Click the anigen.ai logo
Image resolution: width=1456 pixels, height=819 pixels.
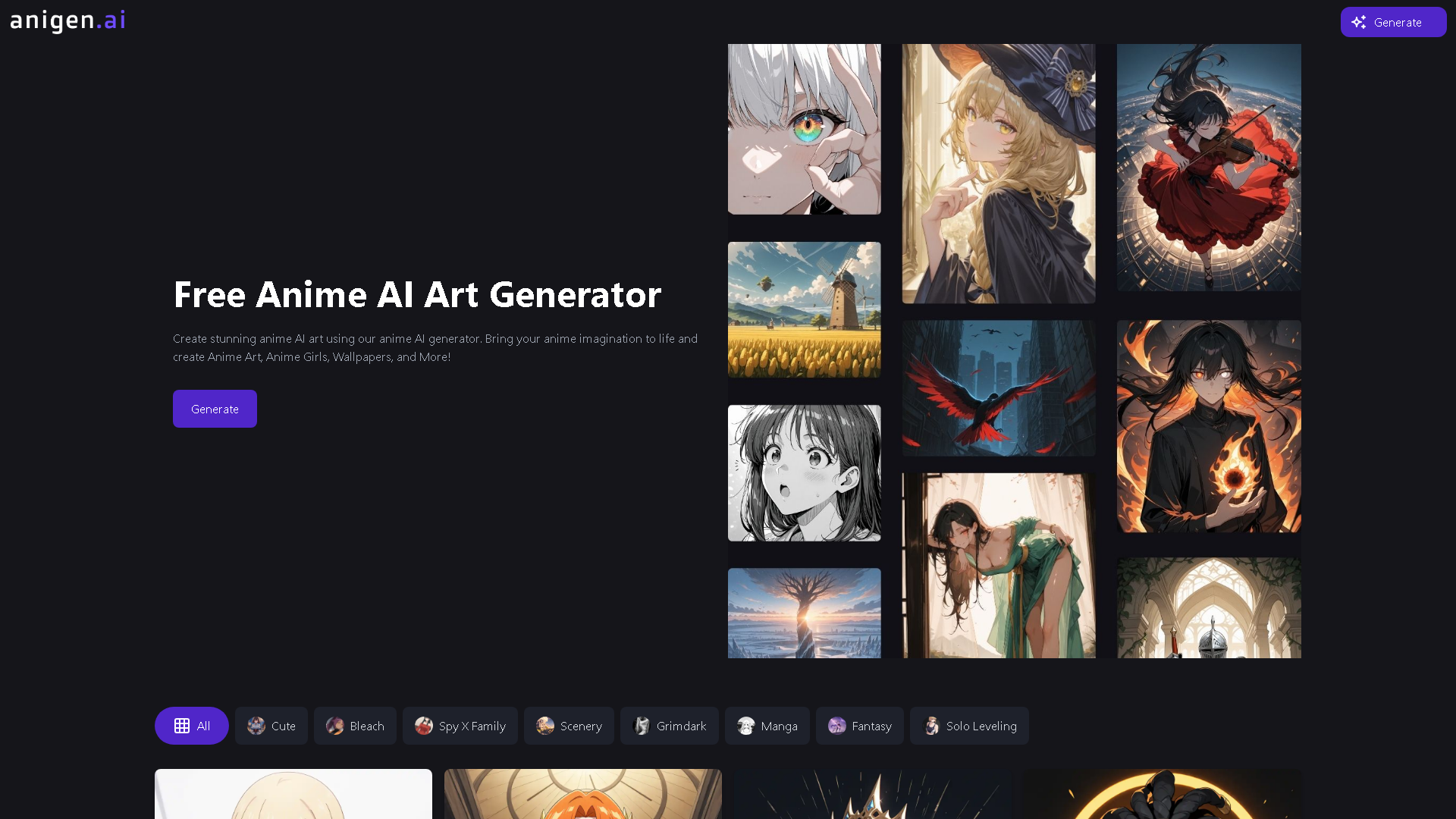[67, 21]
